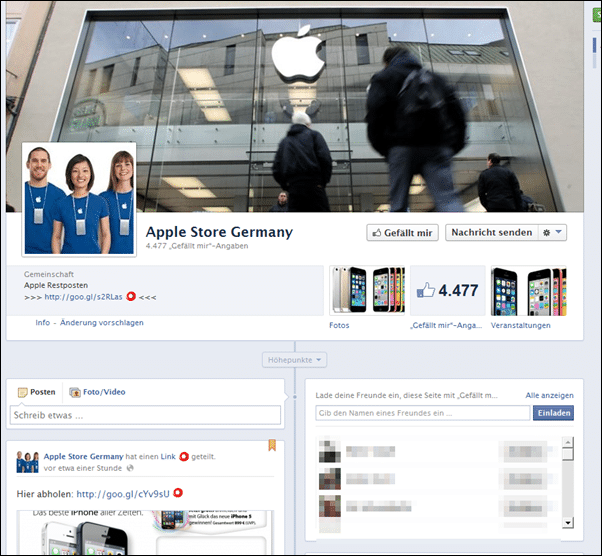Open the Info link
602x556 pixels.
click(43, 323)
